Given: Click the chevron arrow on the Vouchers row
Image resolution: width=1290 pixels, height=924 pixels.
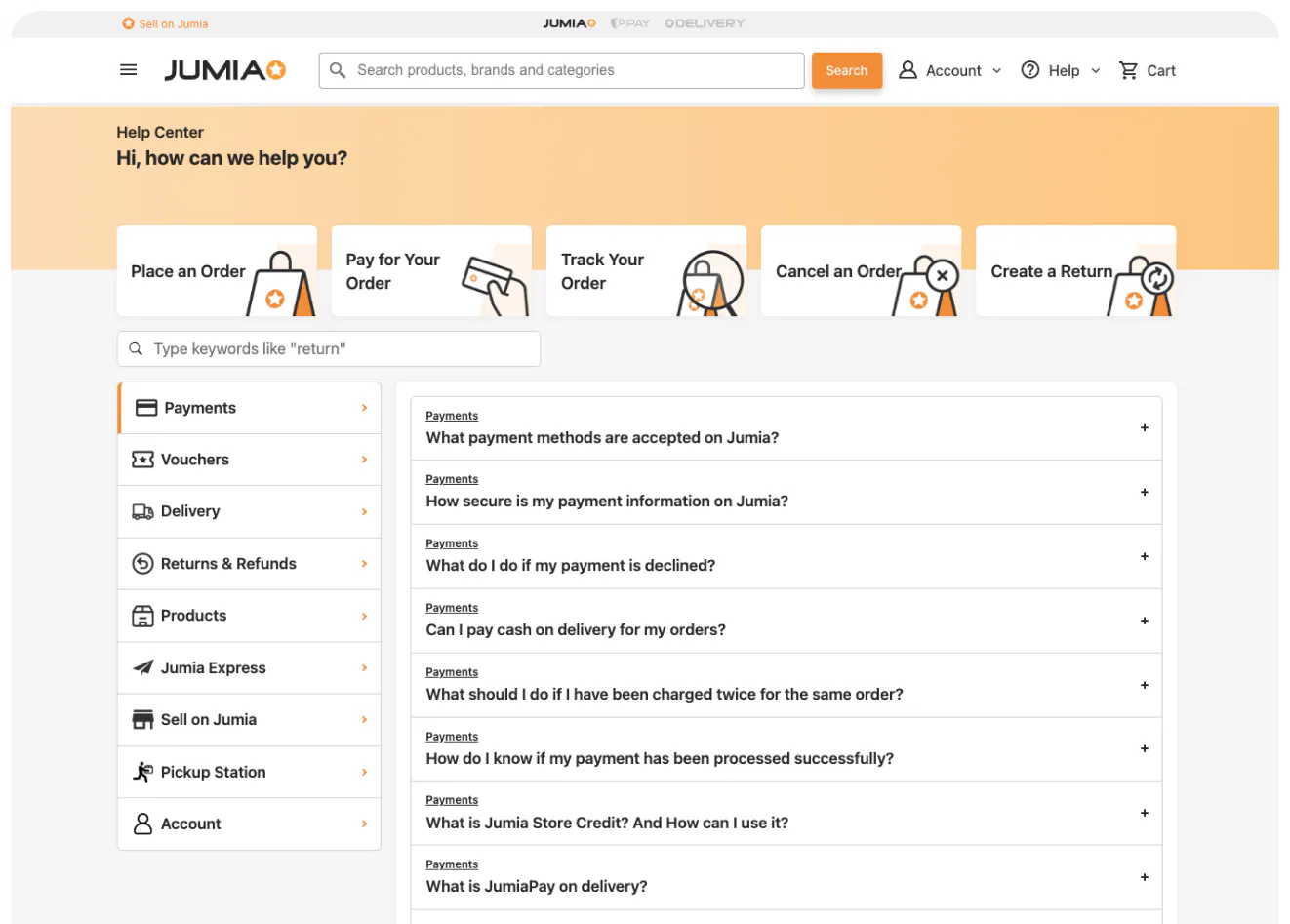Looking at the screenshot, I should pyautogui.click(x=364, y=460).
